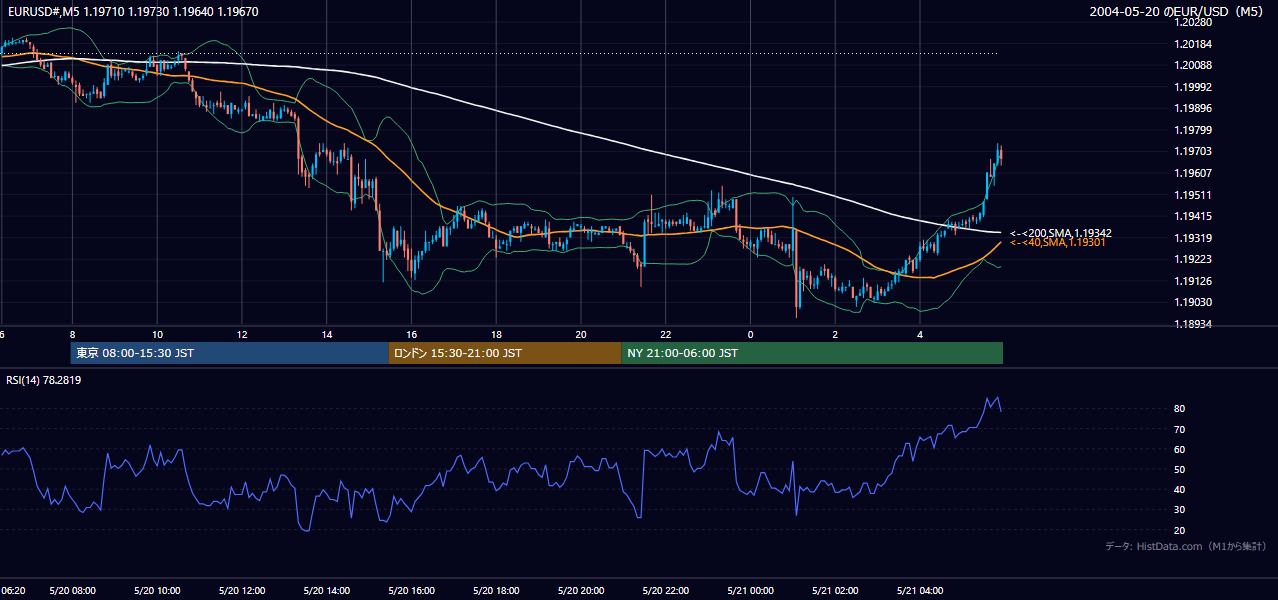Screen dimensions: 1278x600
Task: Click the 5/20 20:00 bottom time label
Action: tap(581, 591)
